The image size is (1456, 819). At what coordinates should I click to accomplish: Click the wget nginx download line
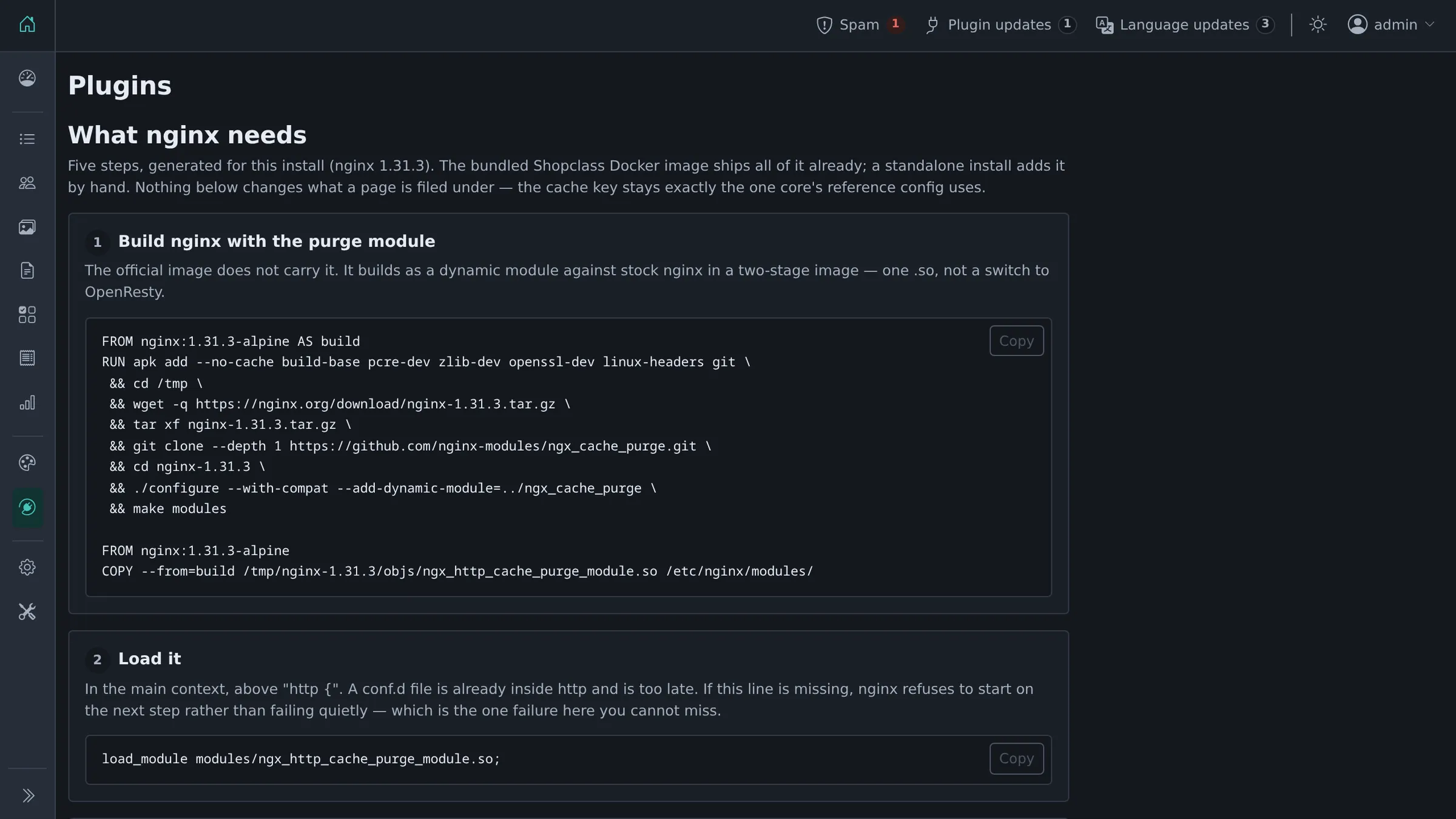340,404
